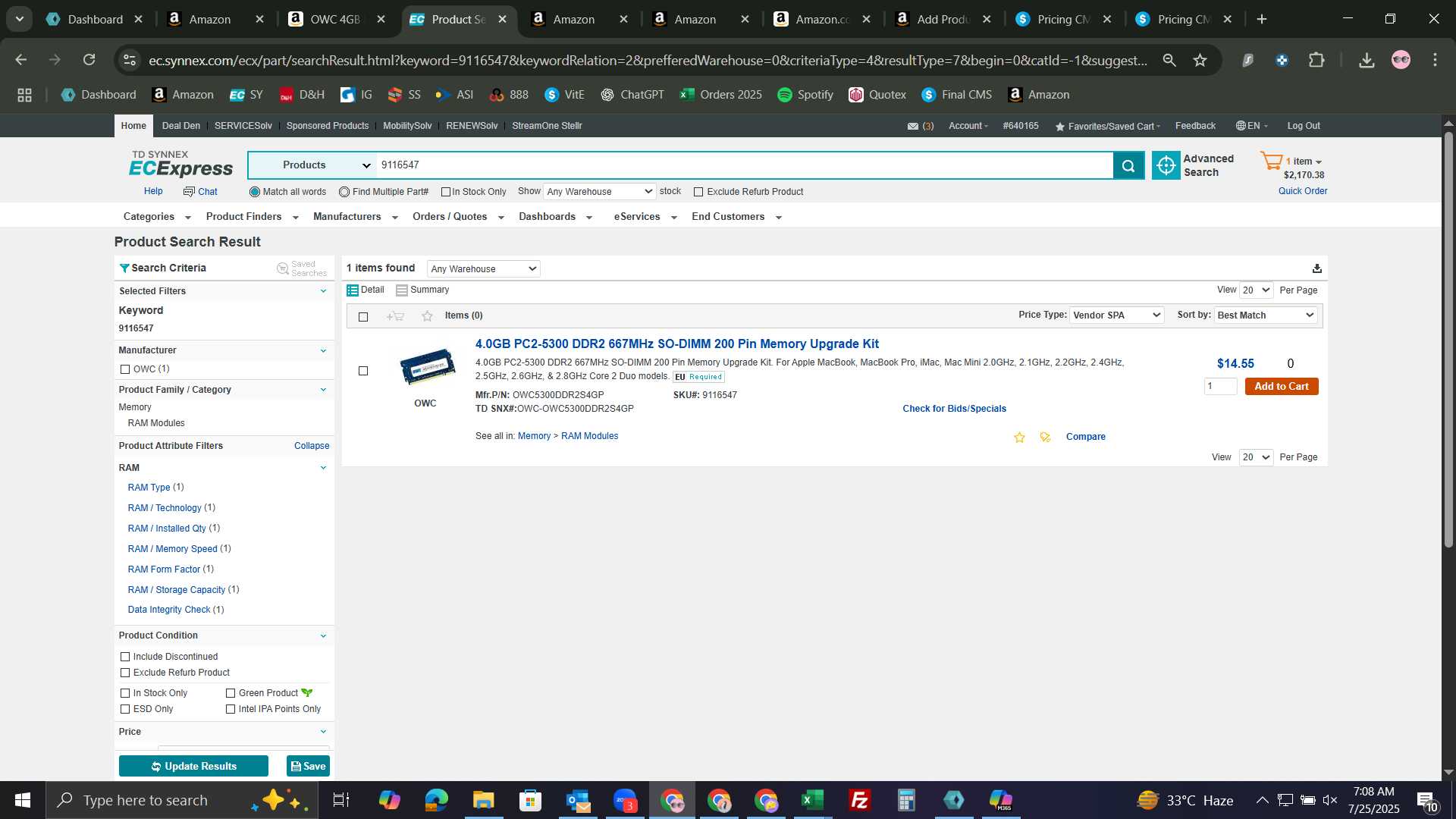Open Advanced Search crosshair icon
Screen dimensions: 1456x819
1166,165
